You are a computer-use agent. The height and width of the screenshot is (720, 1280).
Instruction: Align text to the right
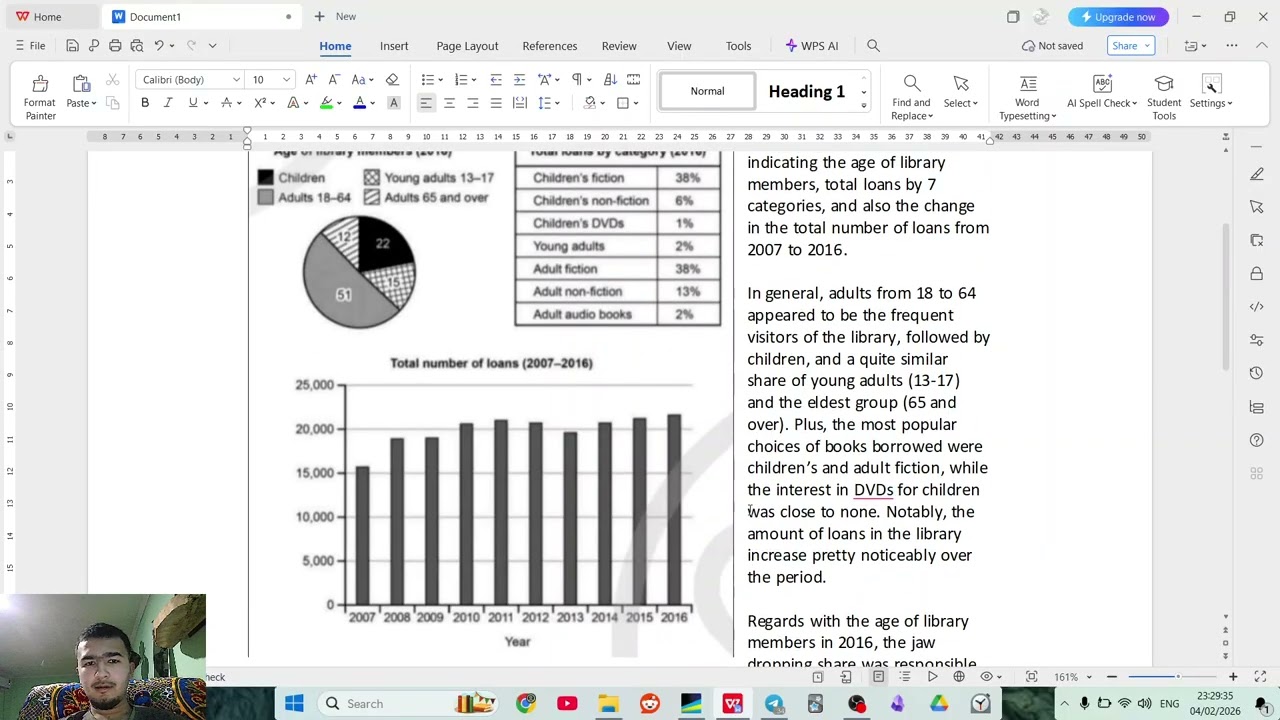(x=473, y=103)
